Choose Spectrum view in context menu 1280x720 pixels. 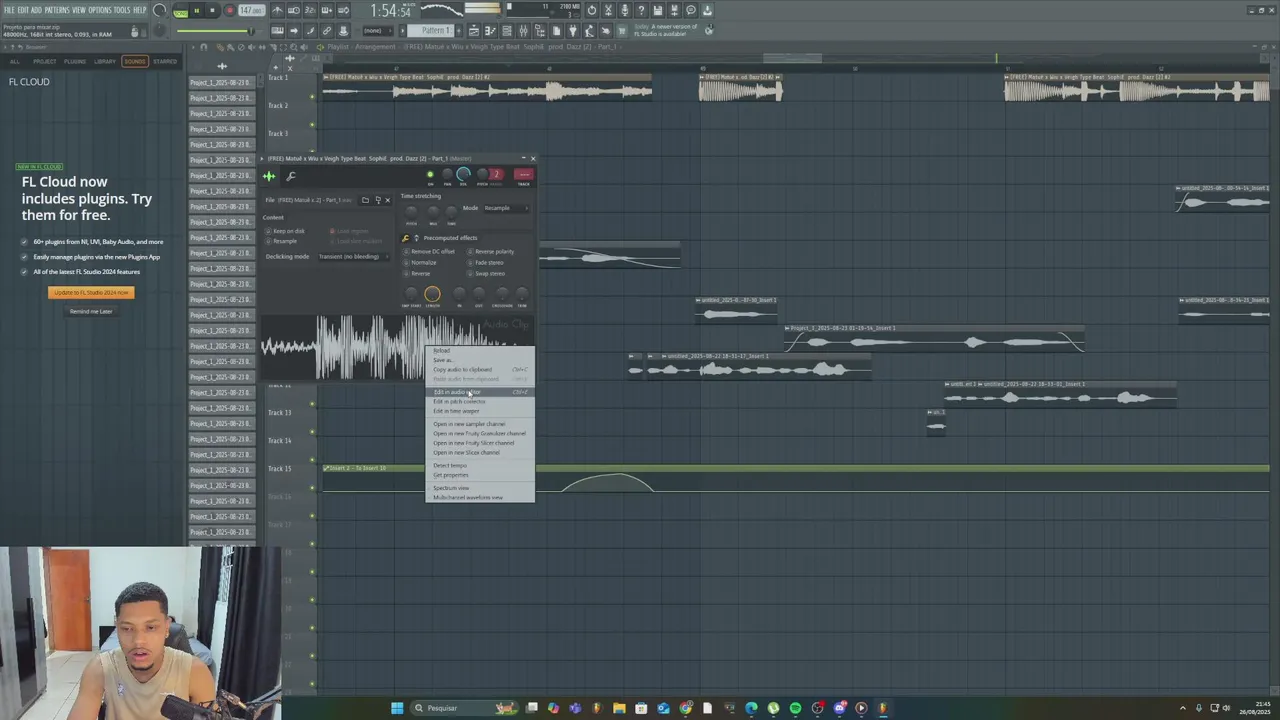(x=480, y=488)
